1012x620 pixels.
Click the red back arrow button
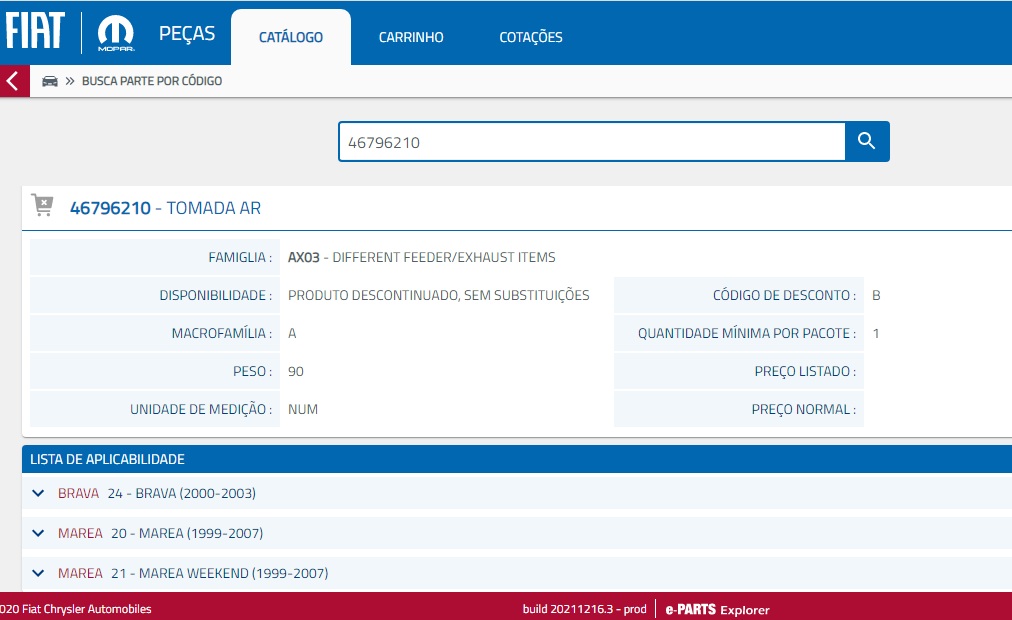tap(14, 81)
